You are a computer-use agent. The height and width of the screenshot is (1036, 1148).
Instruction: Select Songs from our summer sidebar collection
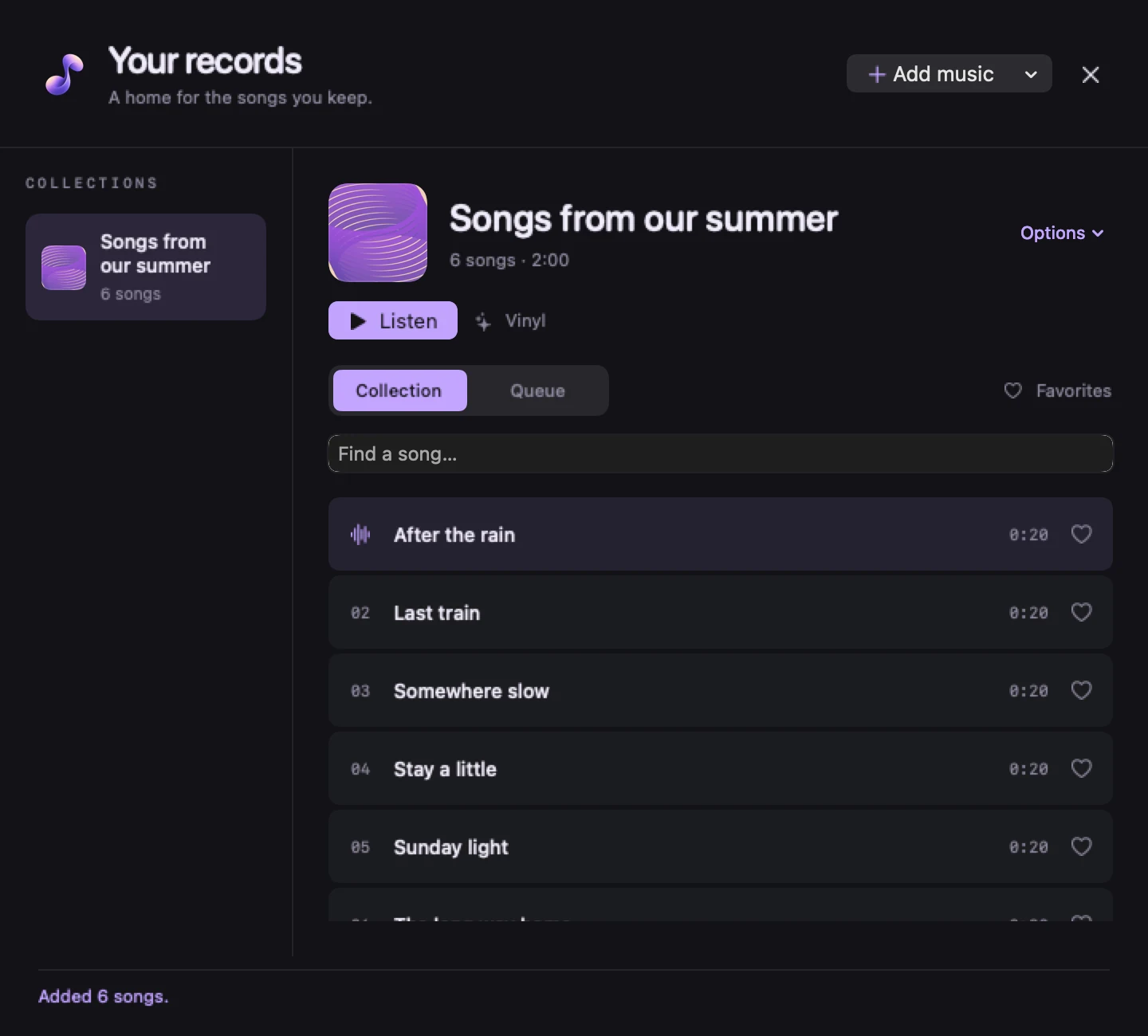146,267
